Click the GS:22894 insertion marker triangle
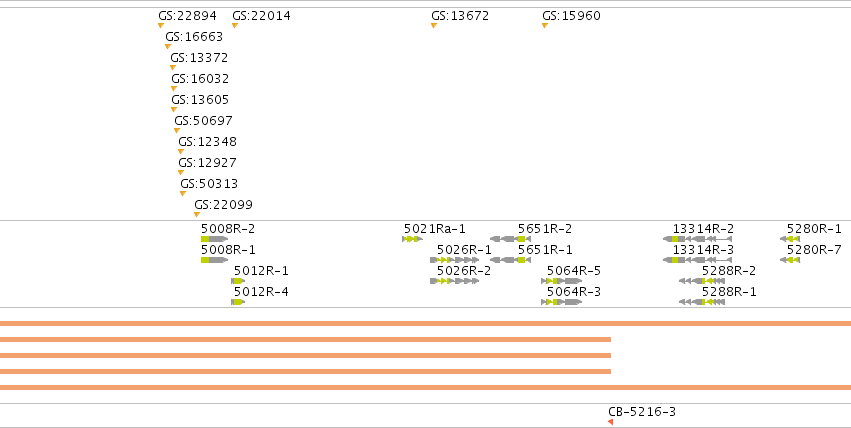This screenshot has width=851, height=428. pyautogui.click(x=161, y=25)
